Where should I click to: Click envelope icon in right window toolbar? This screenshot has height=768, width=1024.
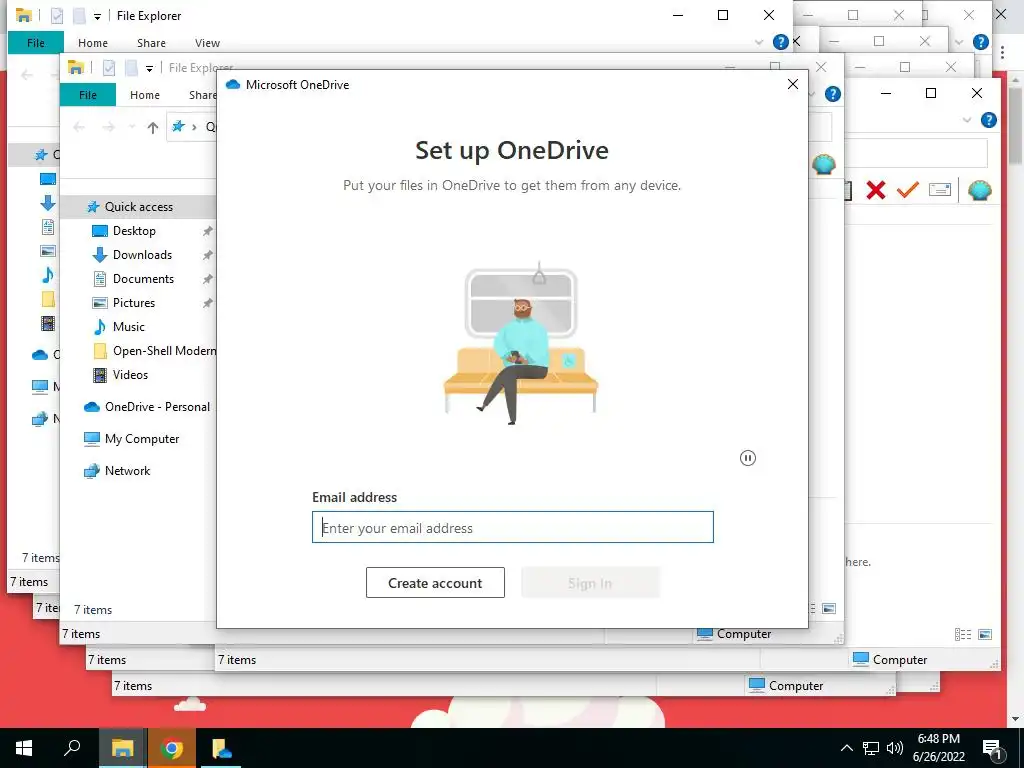pos(940,190)
